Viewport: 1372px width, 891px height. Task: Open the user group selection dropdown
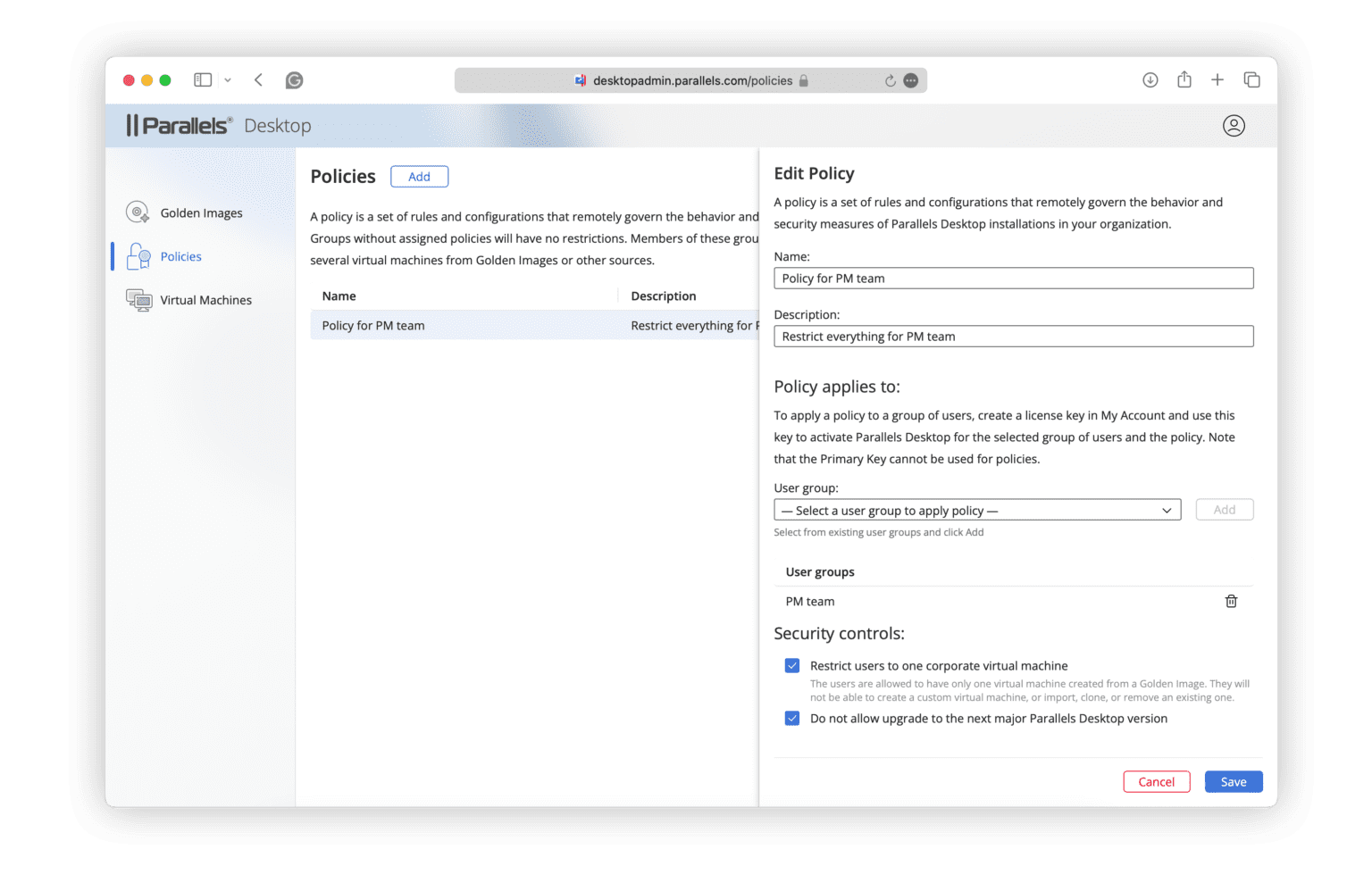(977, 510)
